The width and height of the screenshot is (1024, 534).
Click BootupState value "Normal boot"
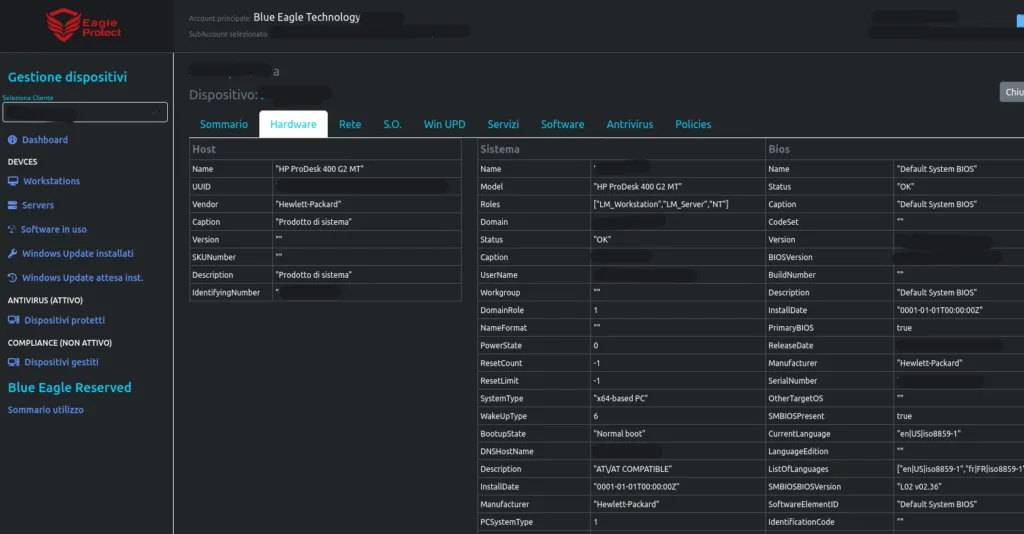(x=619, y=433)
